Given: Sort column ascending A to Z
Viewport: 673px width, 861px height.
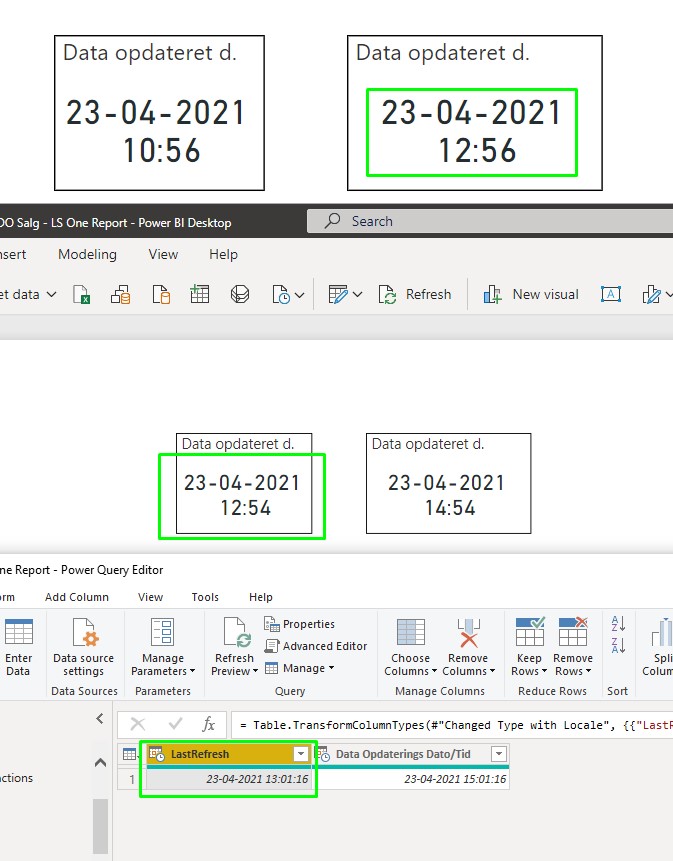Looking at the screenshot, I should click(x=618, y=623).
